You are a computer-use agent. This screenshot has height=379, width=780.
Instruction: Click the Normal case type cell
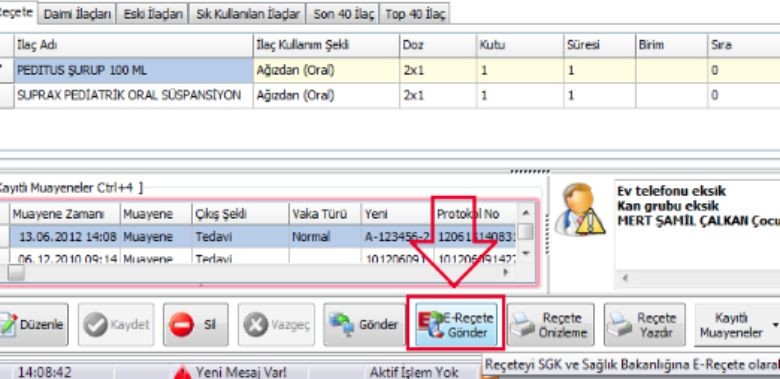(x=325, y=237)
